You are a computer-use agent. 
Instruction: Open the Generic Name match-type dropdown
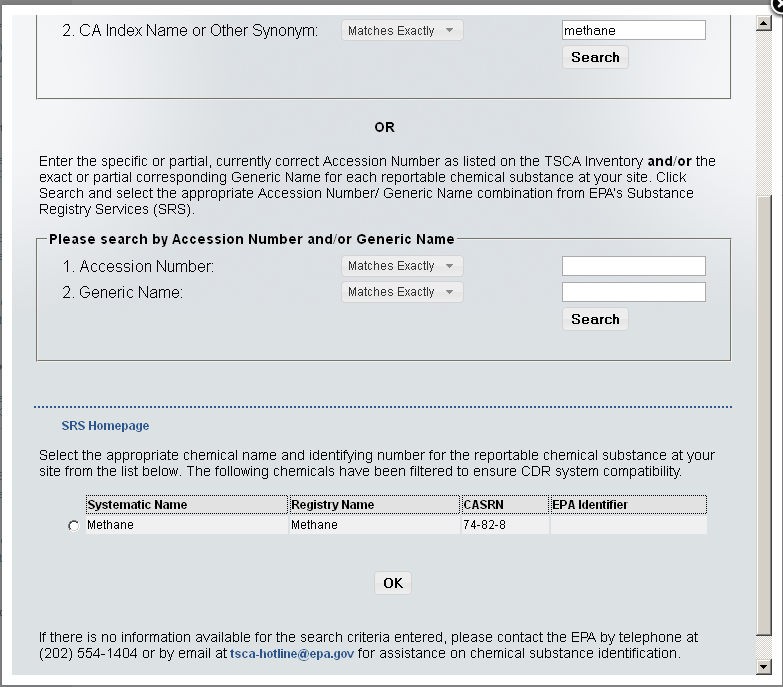[x=401, y=292]
